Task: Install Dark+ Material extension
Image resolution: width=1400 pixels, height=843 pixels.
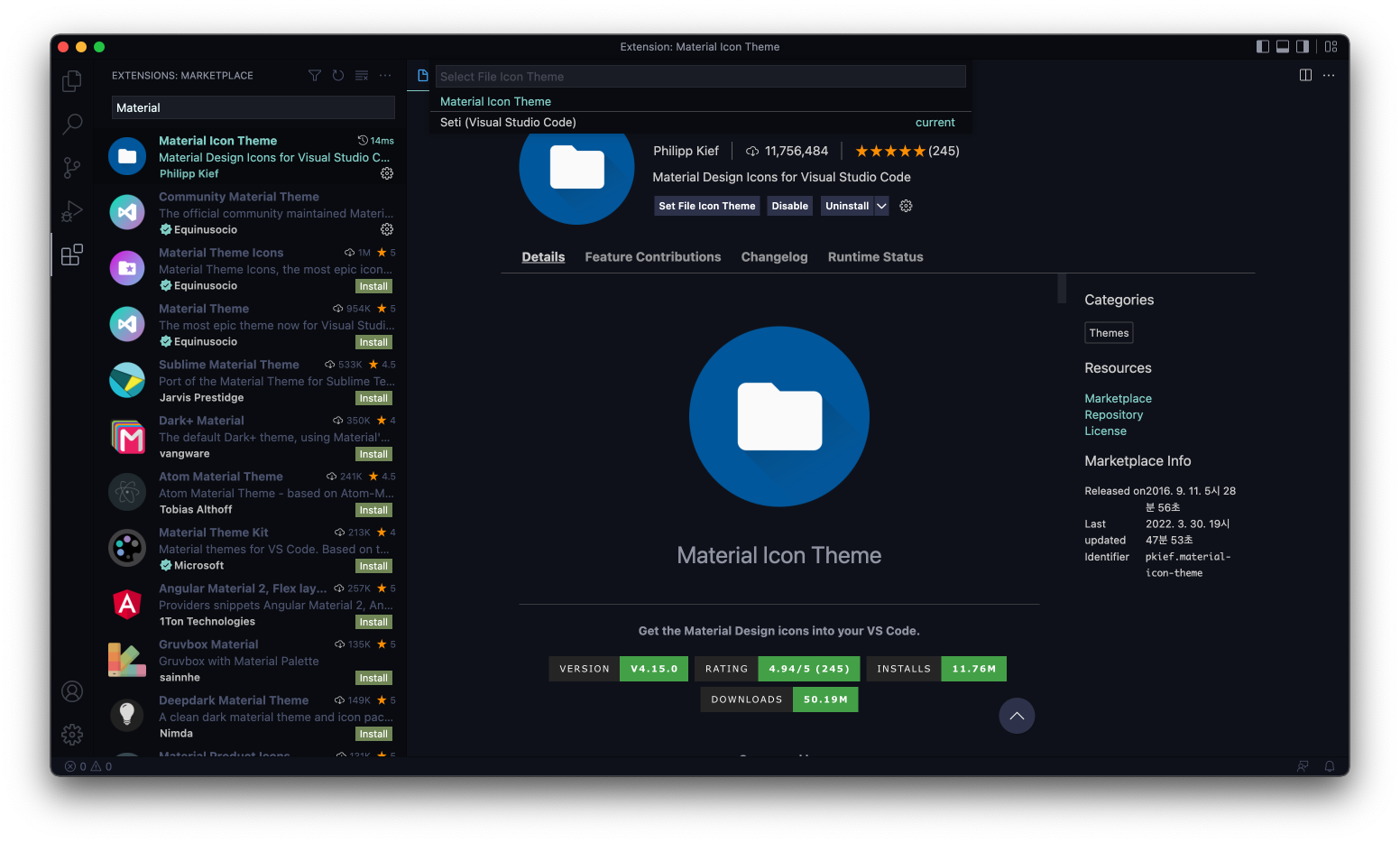Action: tap(373, 454)
